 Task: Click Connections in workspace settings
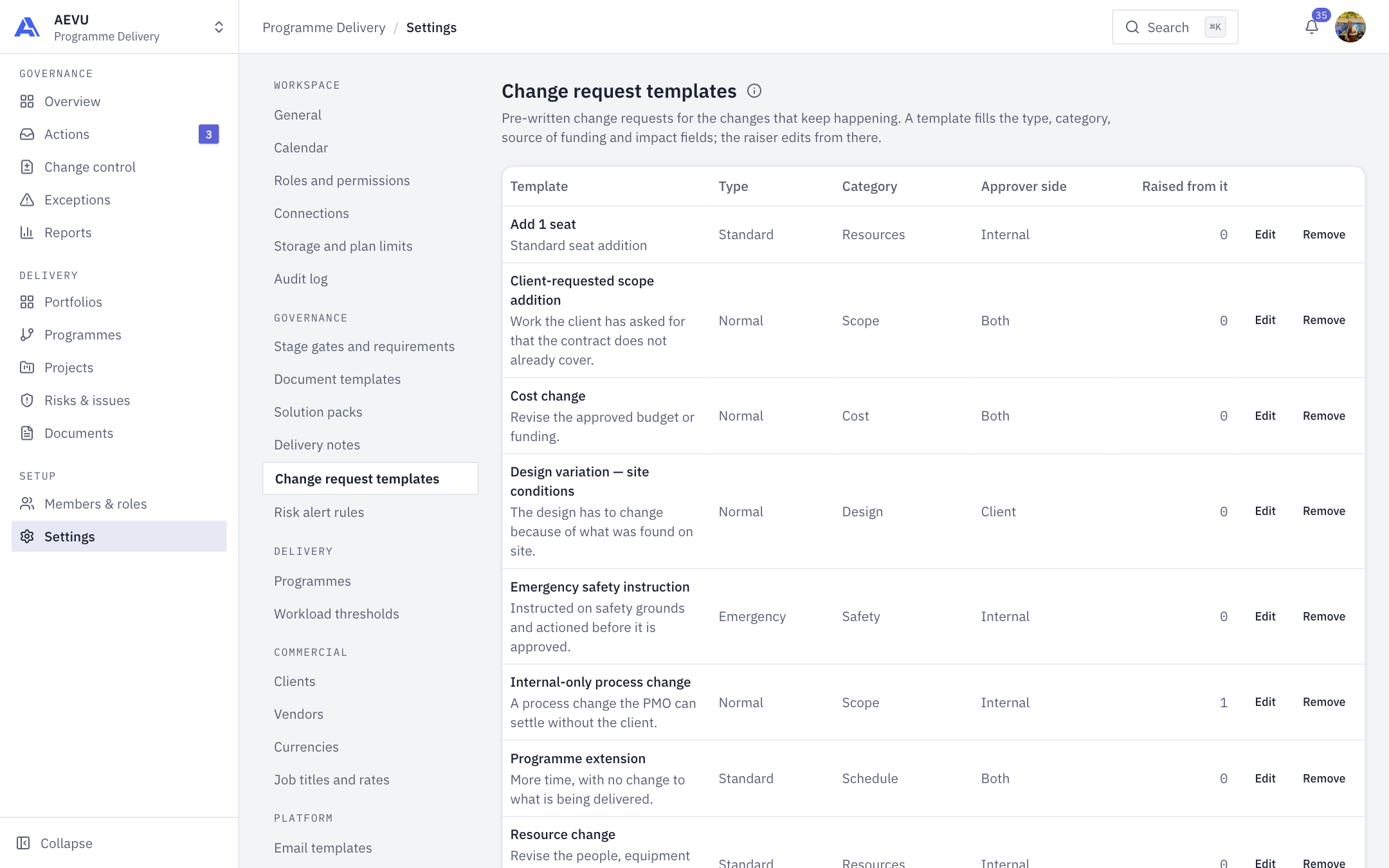click(311, 213)
